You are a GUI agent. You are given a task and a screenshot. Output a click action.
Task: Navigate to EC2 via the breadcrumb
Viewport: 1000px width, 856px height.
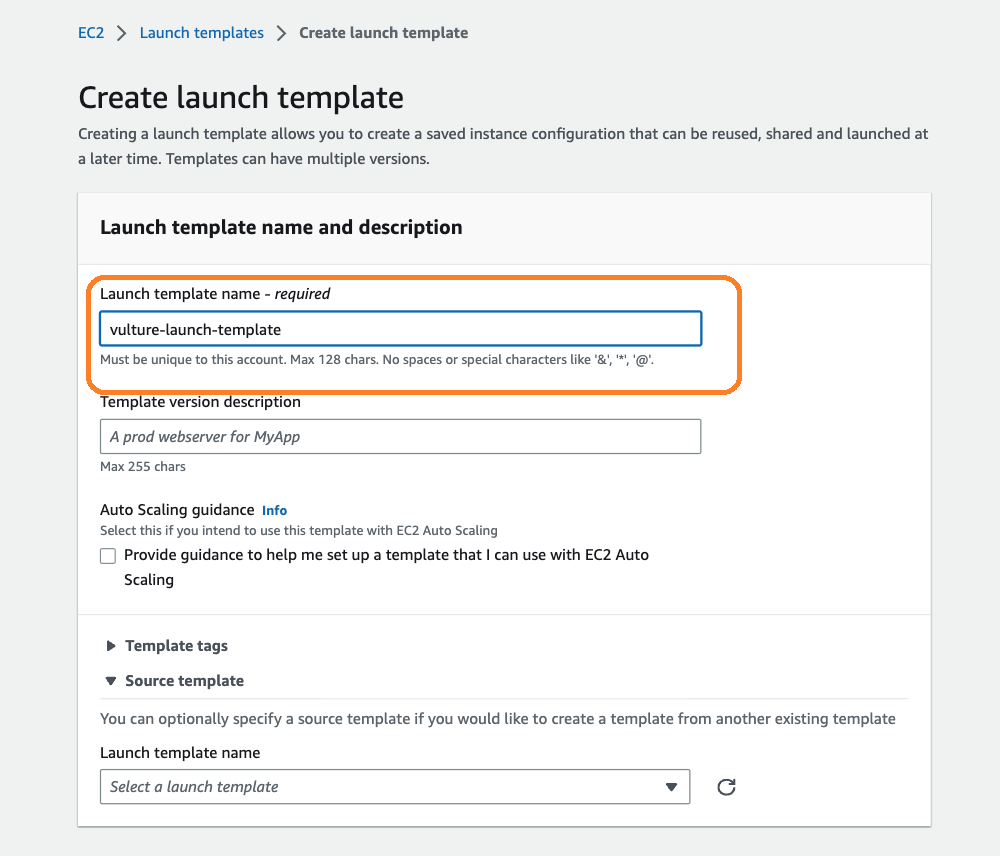coord(91,32)
